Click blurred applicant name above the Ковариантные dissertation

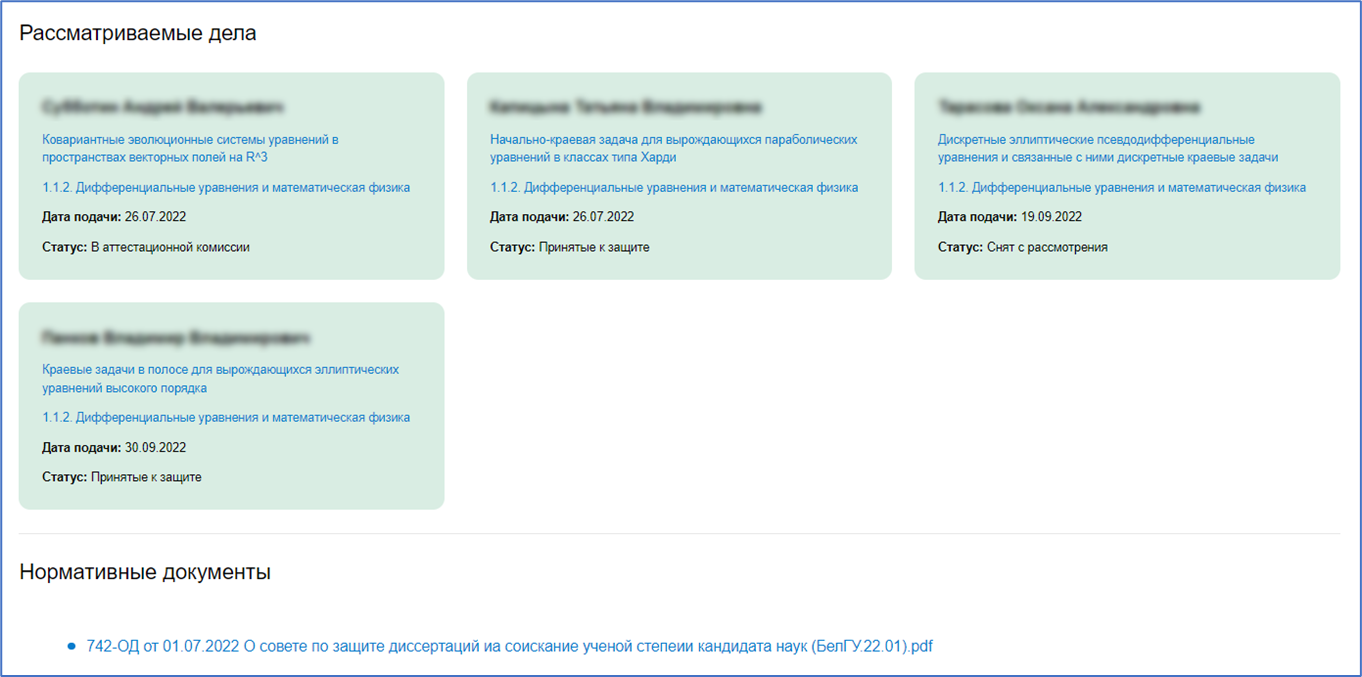point(163,106)
